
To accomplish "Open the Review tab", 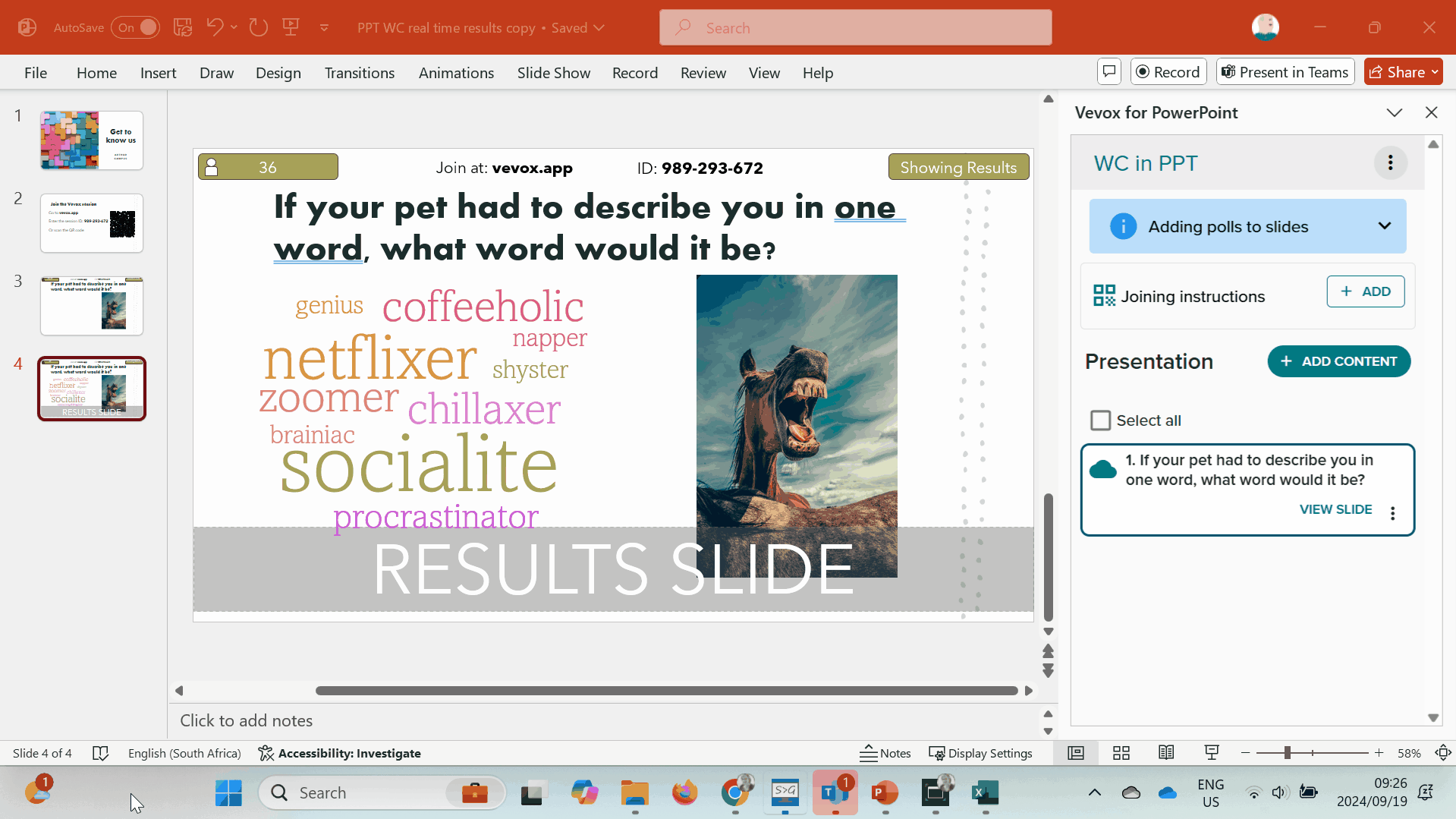I will (x=703, y=73).
